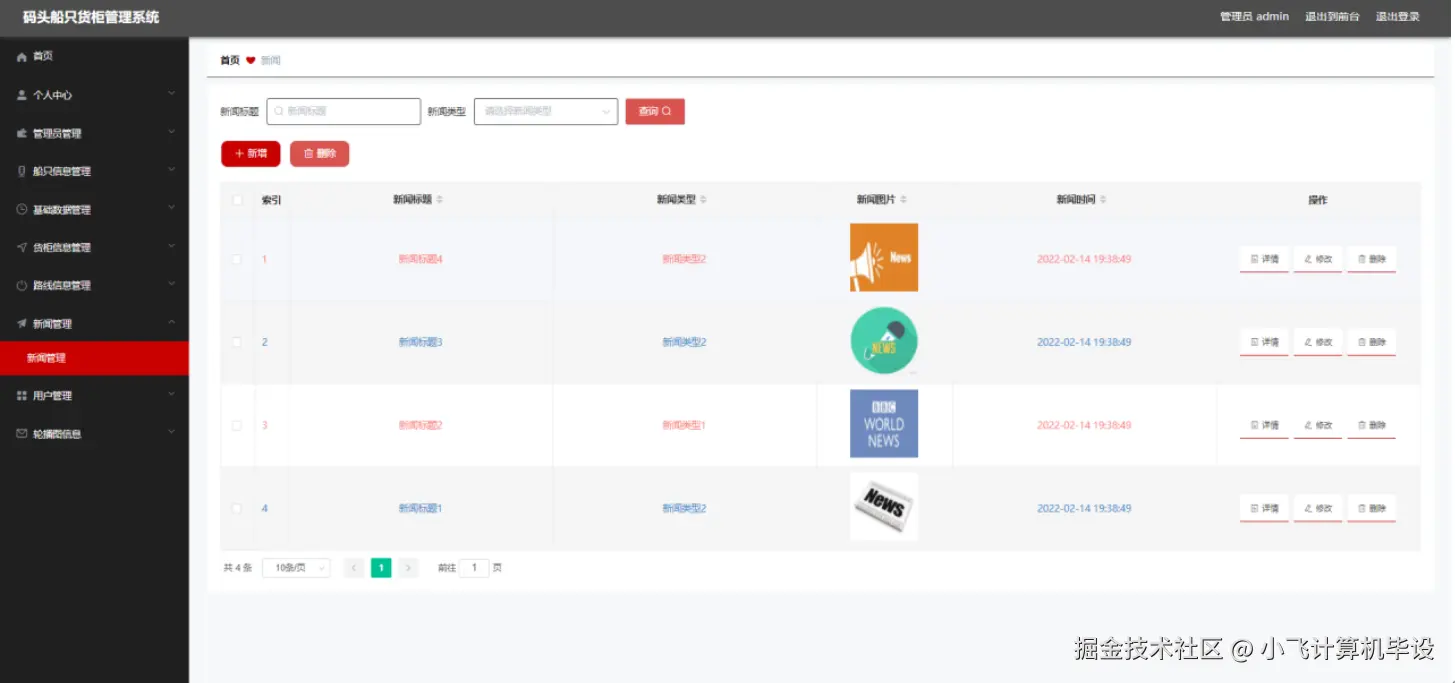The height and width of the screenshot is (683, 1455).
Task: Click the red 新增 add button
Action: click(250, 153)
